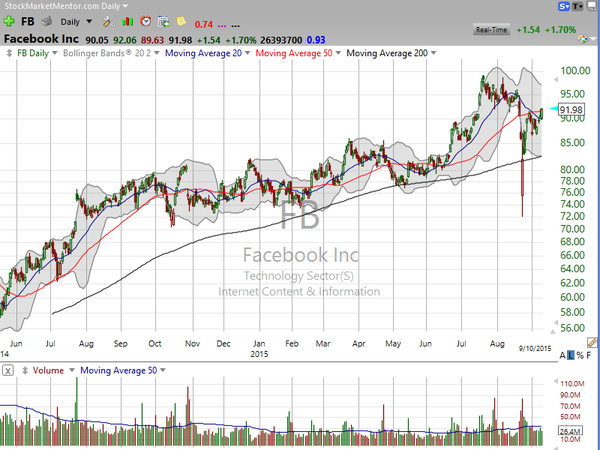This screenshot has height=450, width=600.
Task: Click the volume 26393700 value
Action: click(281, 40)
